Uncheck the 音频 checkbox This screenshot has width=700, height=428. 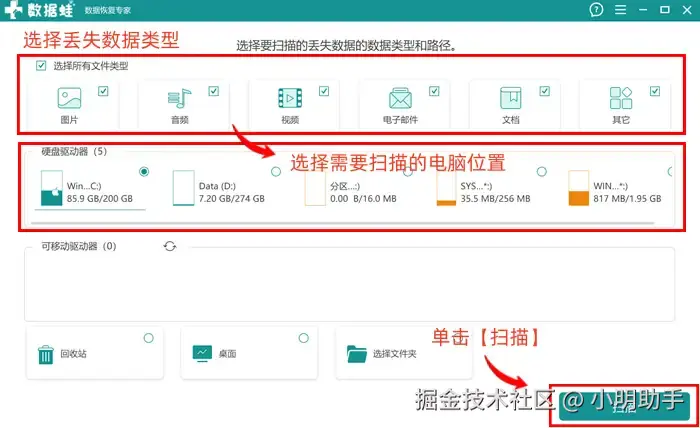214,91
